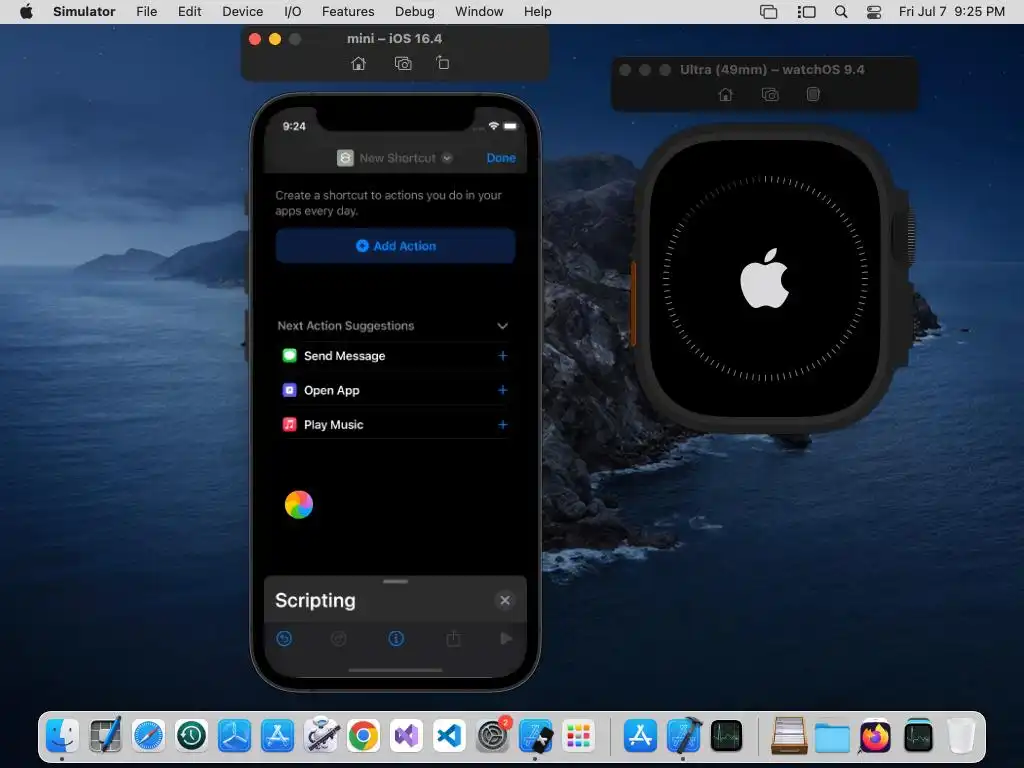The height and width of the screenshot is (768, 1024).
Task: Open the I/O menu
Action: coord(293,12)
